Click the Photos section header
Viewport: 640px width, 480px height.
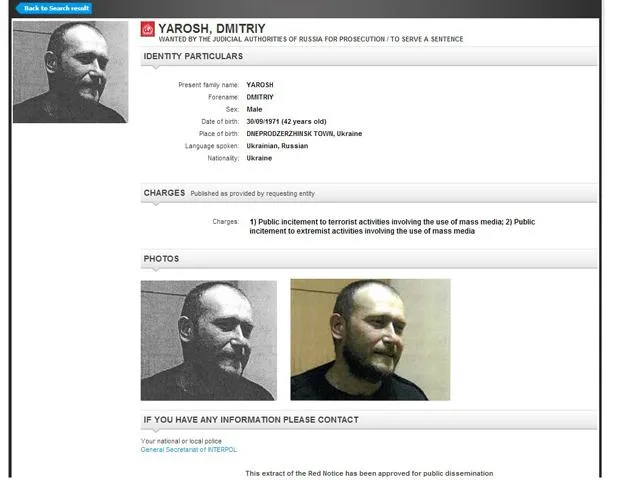click(x=369, y=259)
